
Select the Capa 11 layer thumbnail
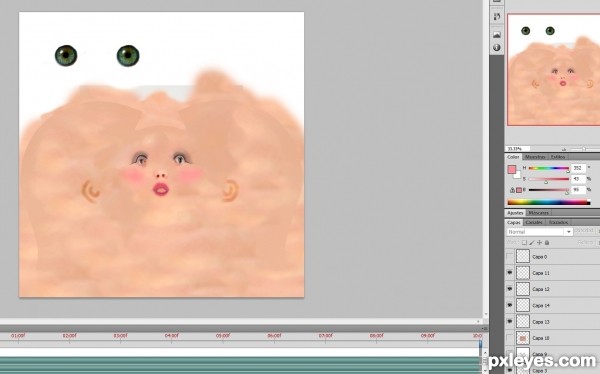click(x=523, y=273)
